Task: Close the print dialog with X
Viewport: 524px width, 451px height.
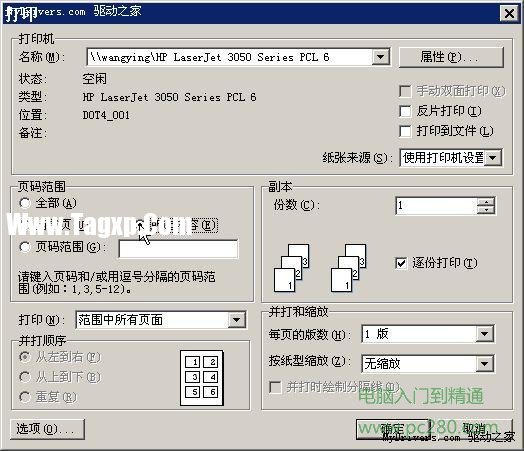Action: click(x=509, y=14)
